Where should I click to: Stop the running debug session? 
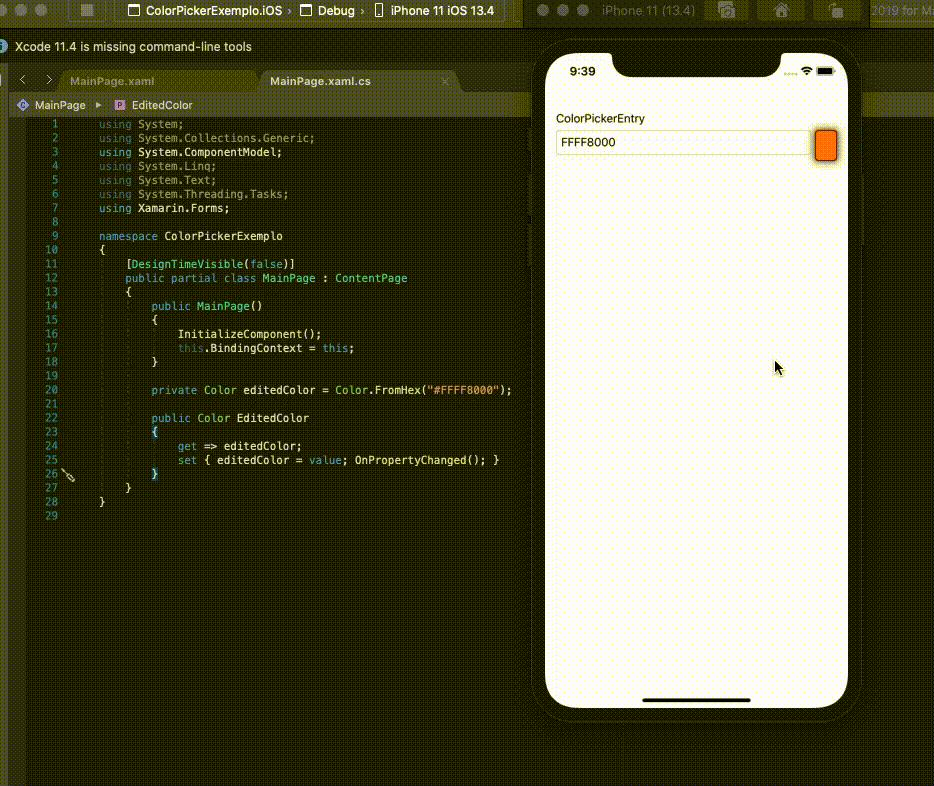pyautogui.click(x=87, y=10)
